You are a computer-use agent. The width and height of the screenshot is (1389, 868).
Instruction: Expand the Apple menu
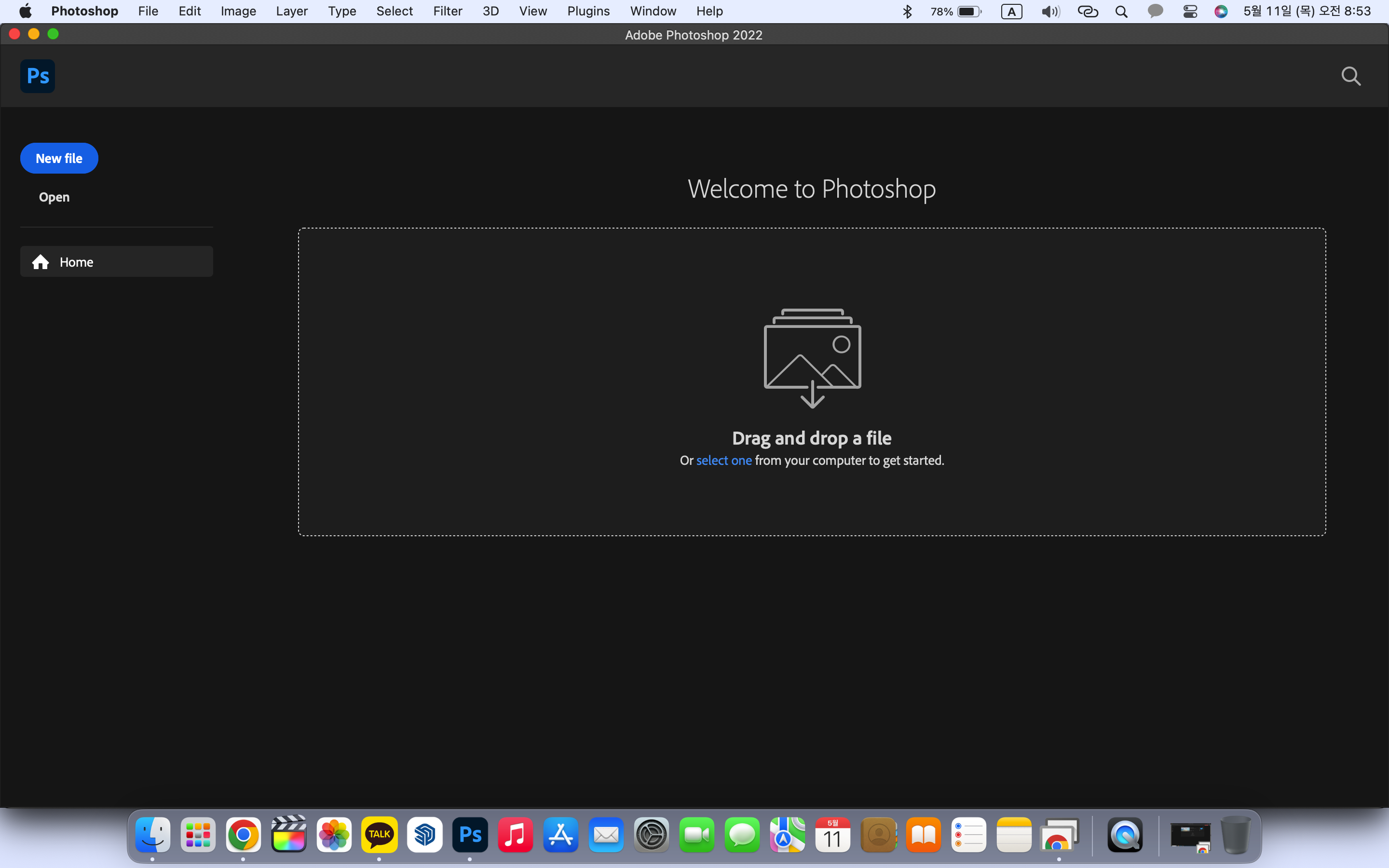point(25,12)
